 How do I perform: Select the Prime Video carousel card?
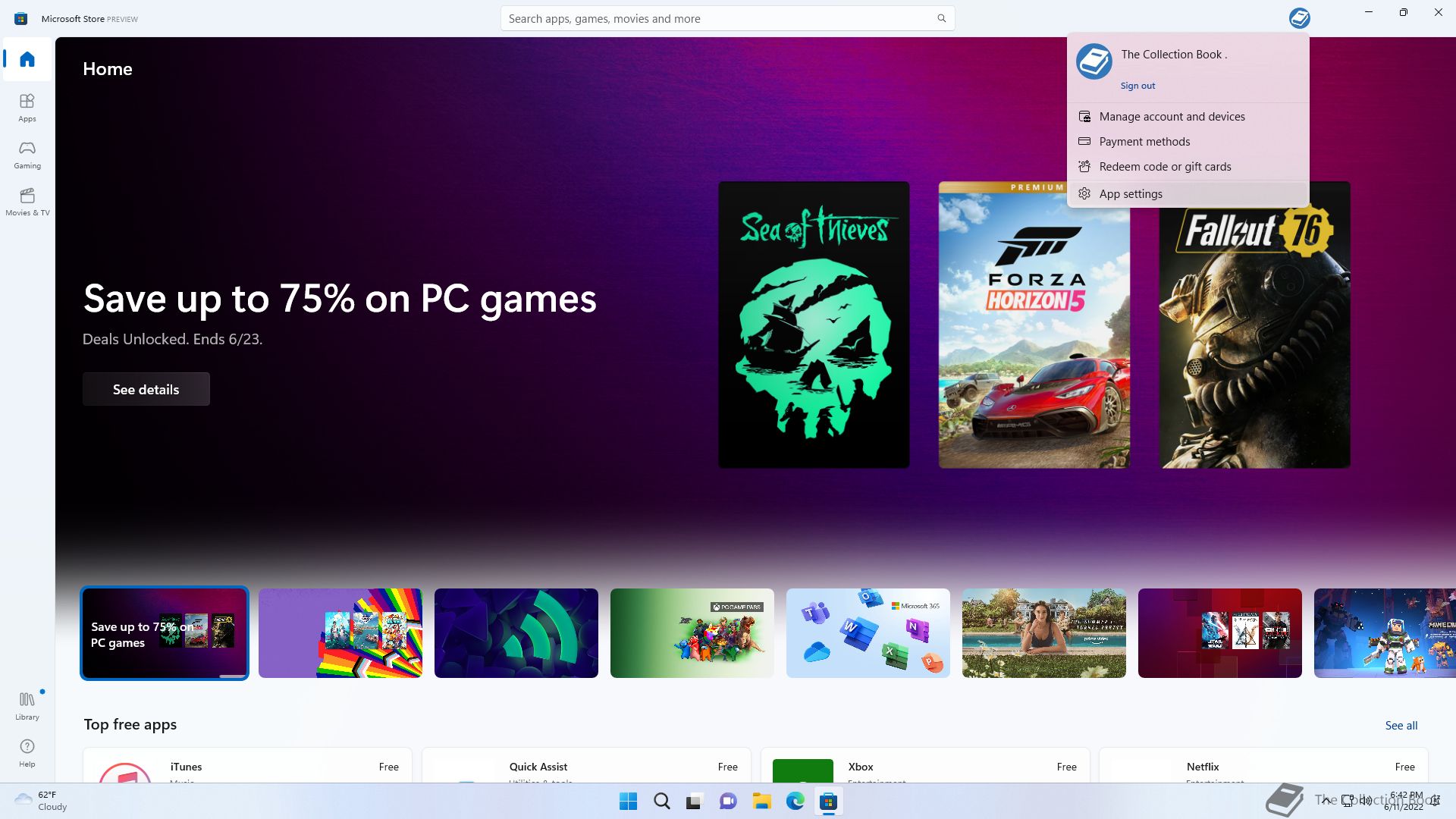coord(1044,633)
